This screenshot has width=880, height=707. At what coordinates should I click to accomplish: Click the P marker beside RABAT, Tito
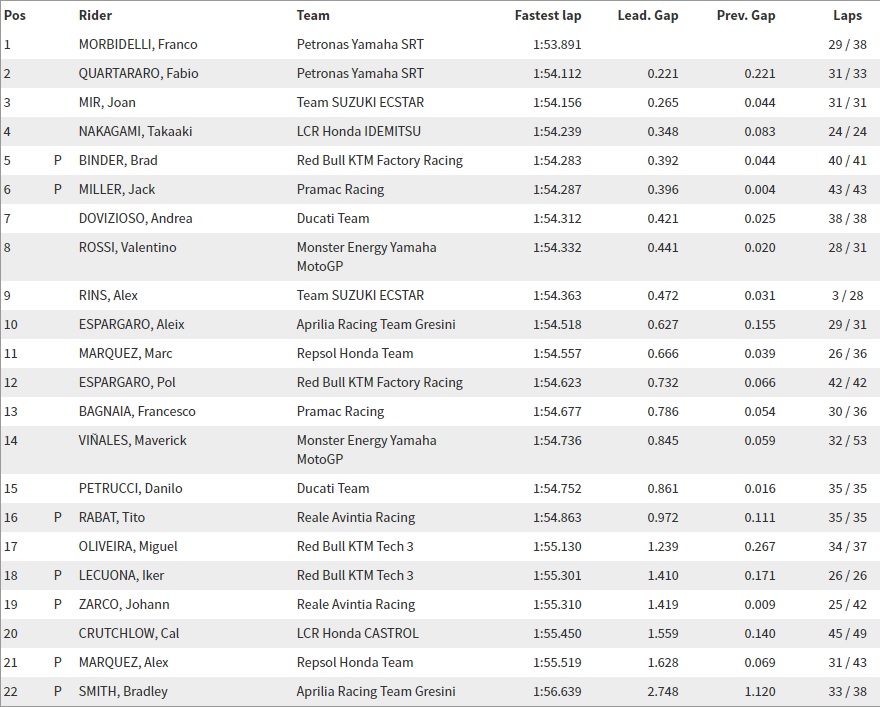click(x=58, y=517)
